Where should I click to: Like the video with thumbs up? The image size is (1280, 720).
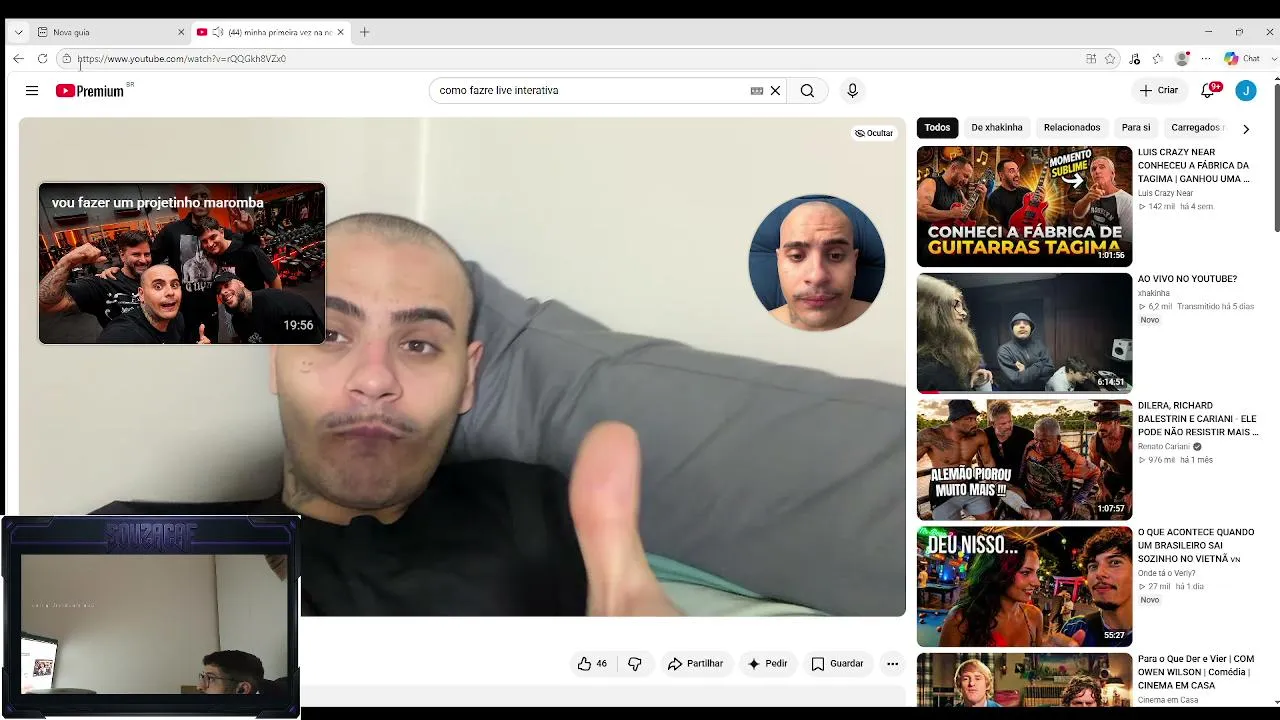coord(592,664)
